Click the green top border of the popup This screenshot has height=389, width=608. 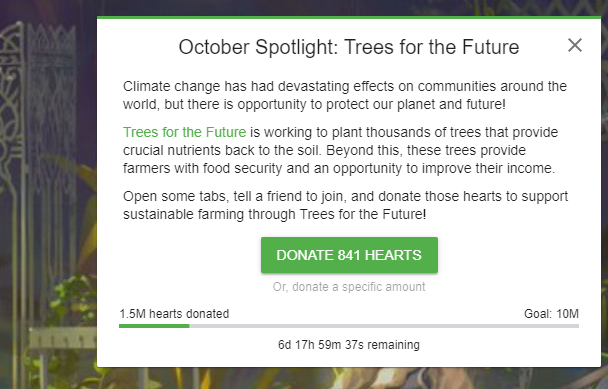coord(349,17)
